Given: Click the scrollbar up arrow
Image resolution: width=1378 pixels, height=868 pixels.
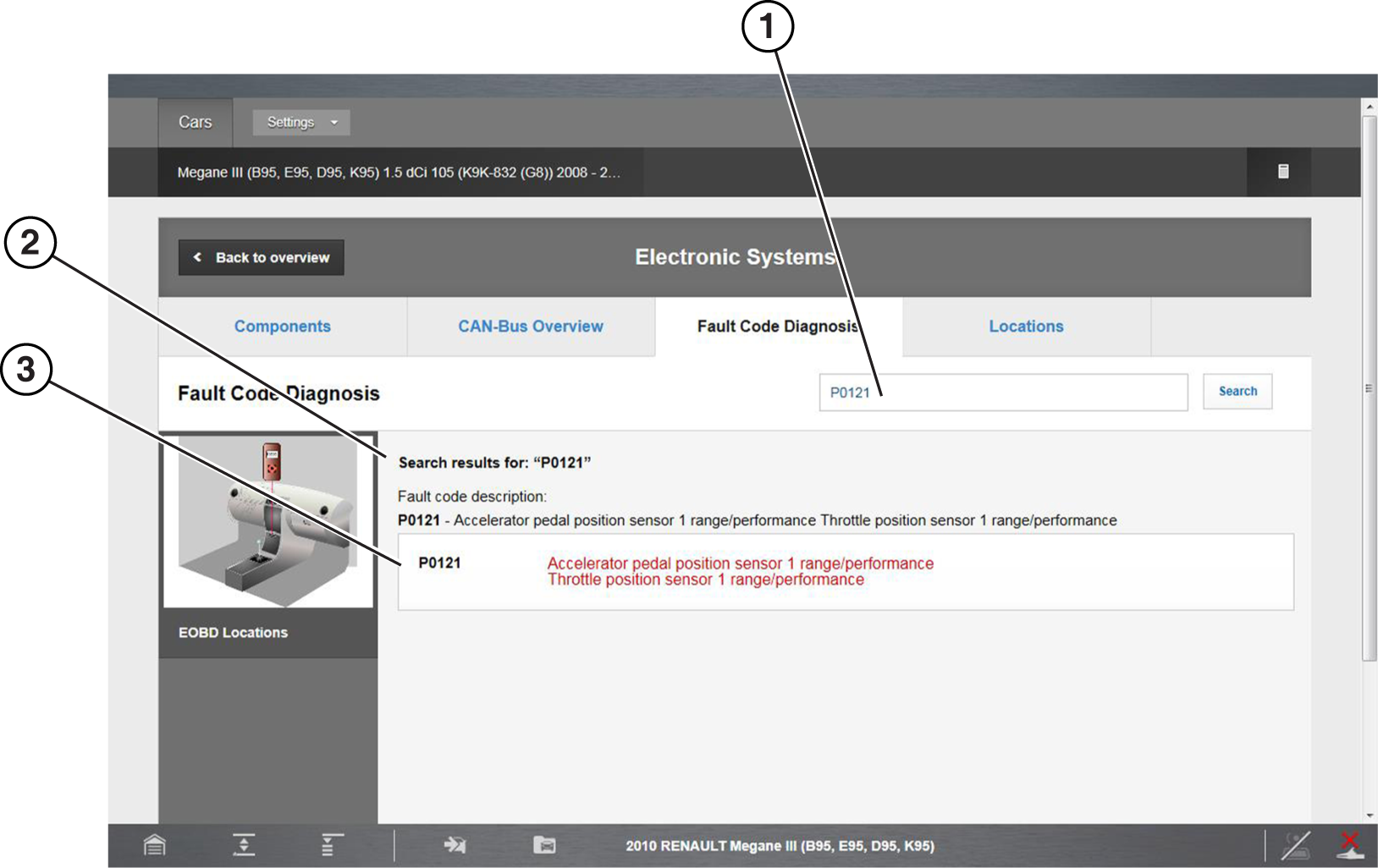Looking at the screenshot, I should click(1370, 107).
